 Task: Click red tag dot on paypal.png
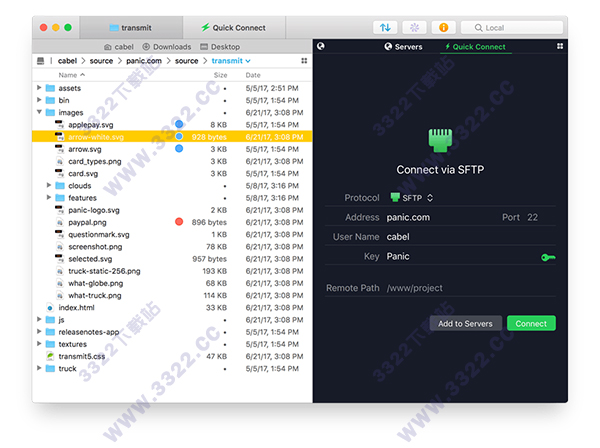click(x=179, y=222)
